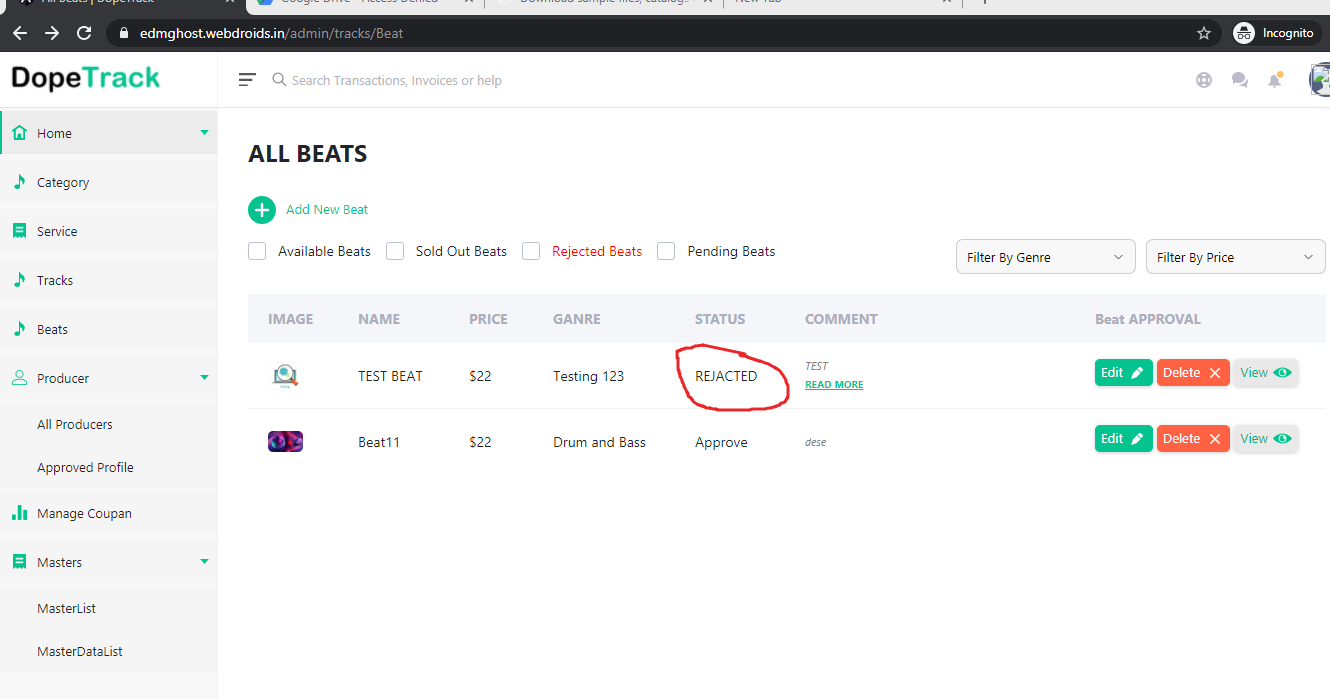Open the chat messages icon in header
This screenshot has height=699, width=1330.
[1240, 80]
